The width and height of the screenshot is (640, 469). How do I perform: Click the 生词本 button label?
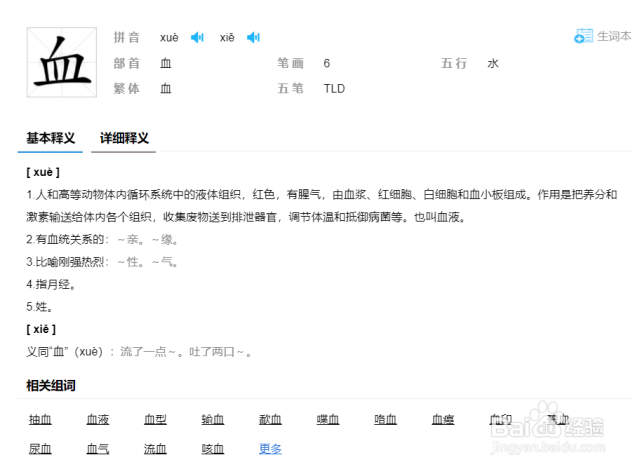click(x=614, y=37)
